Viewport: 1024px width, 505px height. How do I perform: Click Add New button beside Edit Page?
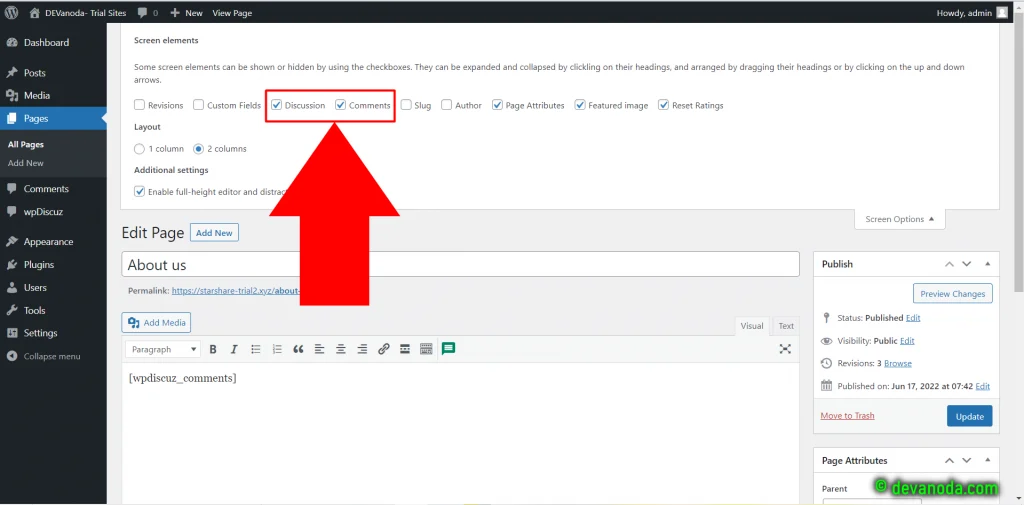(x=214, y=233)
